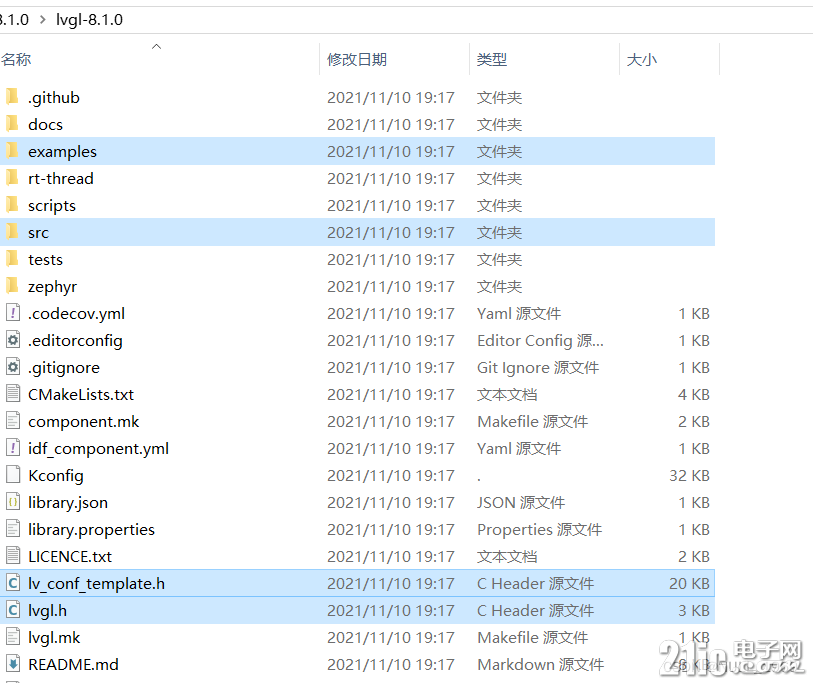Click the rt-thread folder icon
The height and width of the screenshot is (683, 813).
(x=12, y=178)
